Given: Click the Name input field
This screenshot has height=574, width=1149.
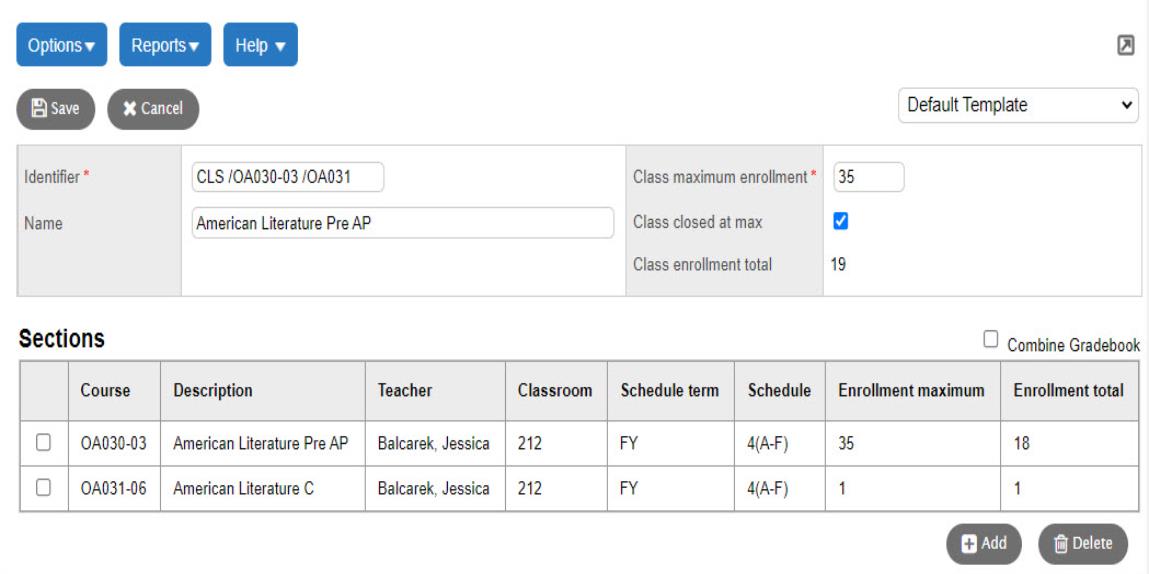Looking at the screenshot, I should pos(402,222).
